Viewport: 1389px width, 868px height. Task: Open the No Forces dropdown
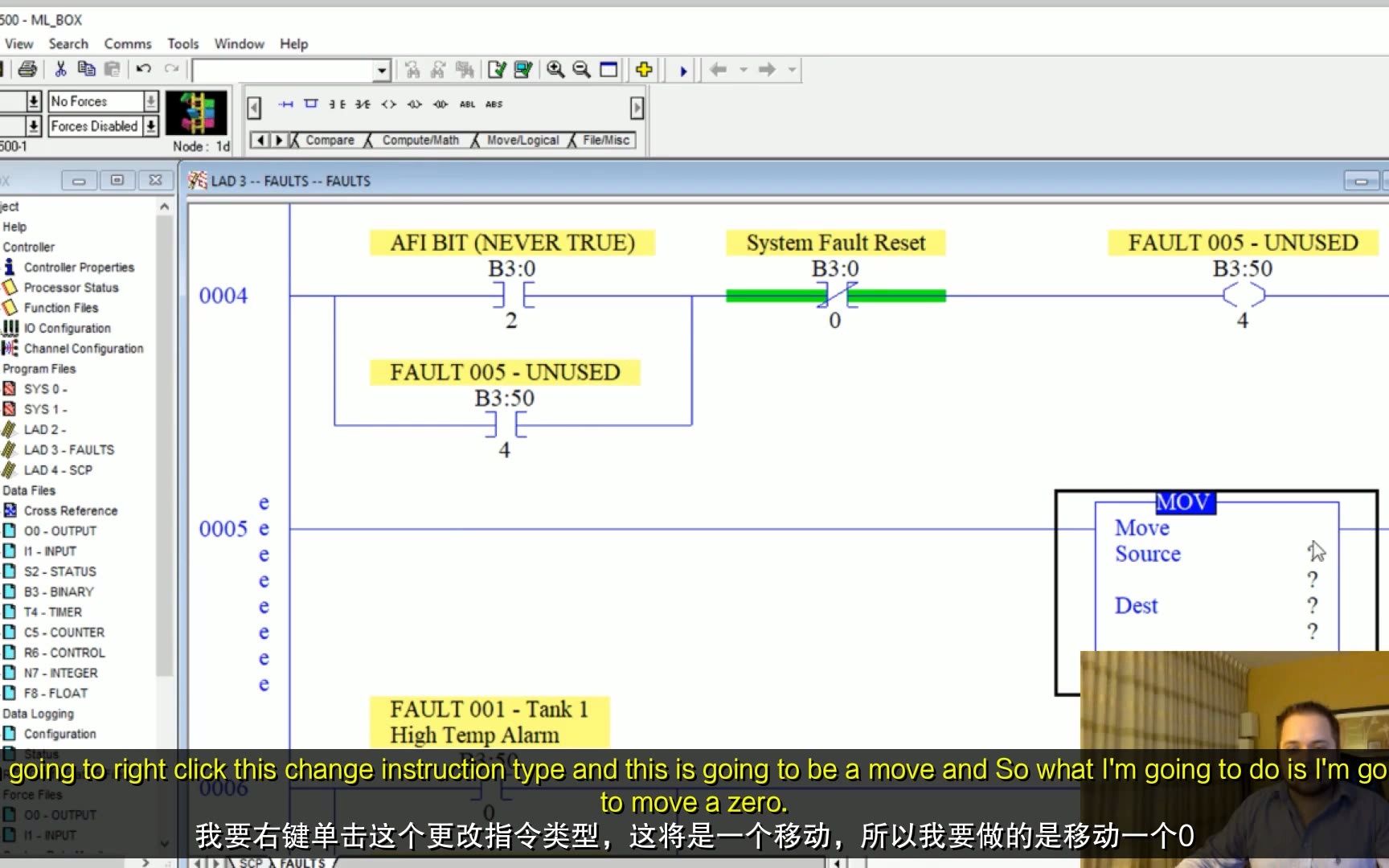(151, 100)
